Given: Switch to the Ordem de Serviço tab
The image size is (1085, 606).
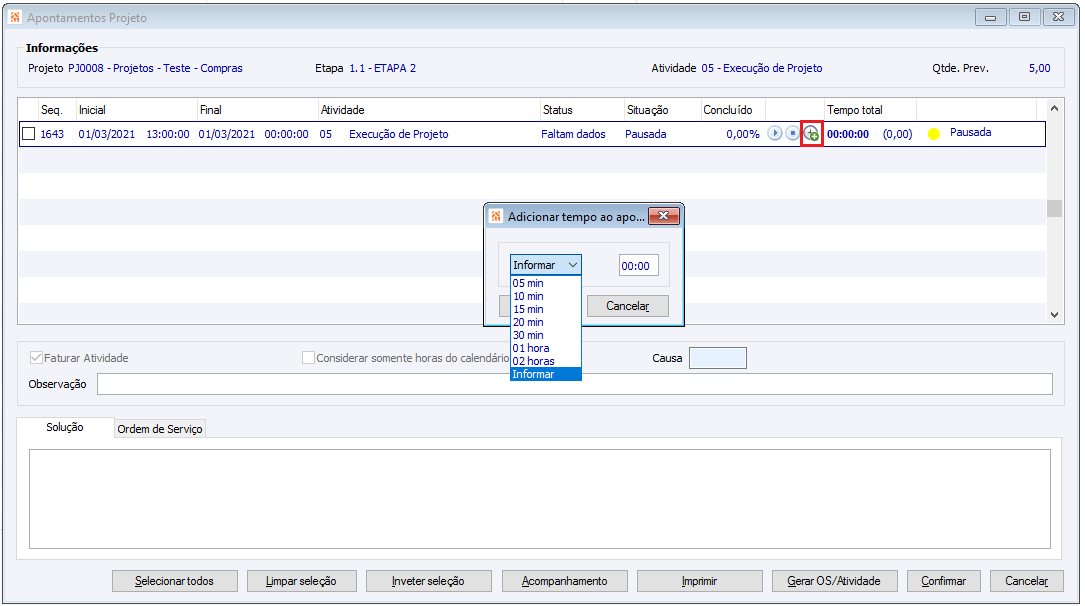Looking at the screenshot, I should click(160, 429).
